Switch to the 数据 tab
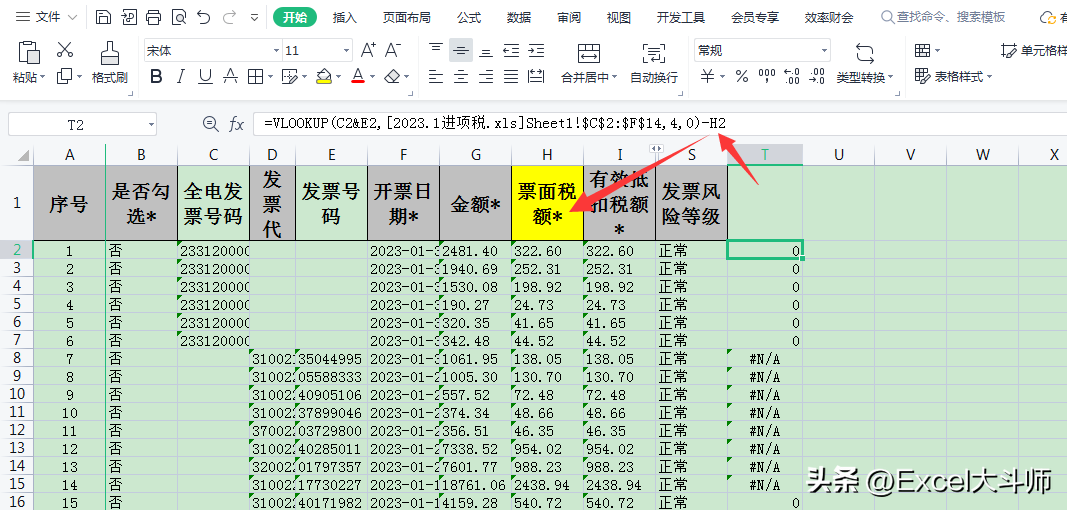The width and height of the screenshot is (1067, 510). pos(519,18)
